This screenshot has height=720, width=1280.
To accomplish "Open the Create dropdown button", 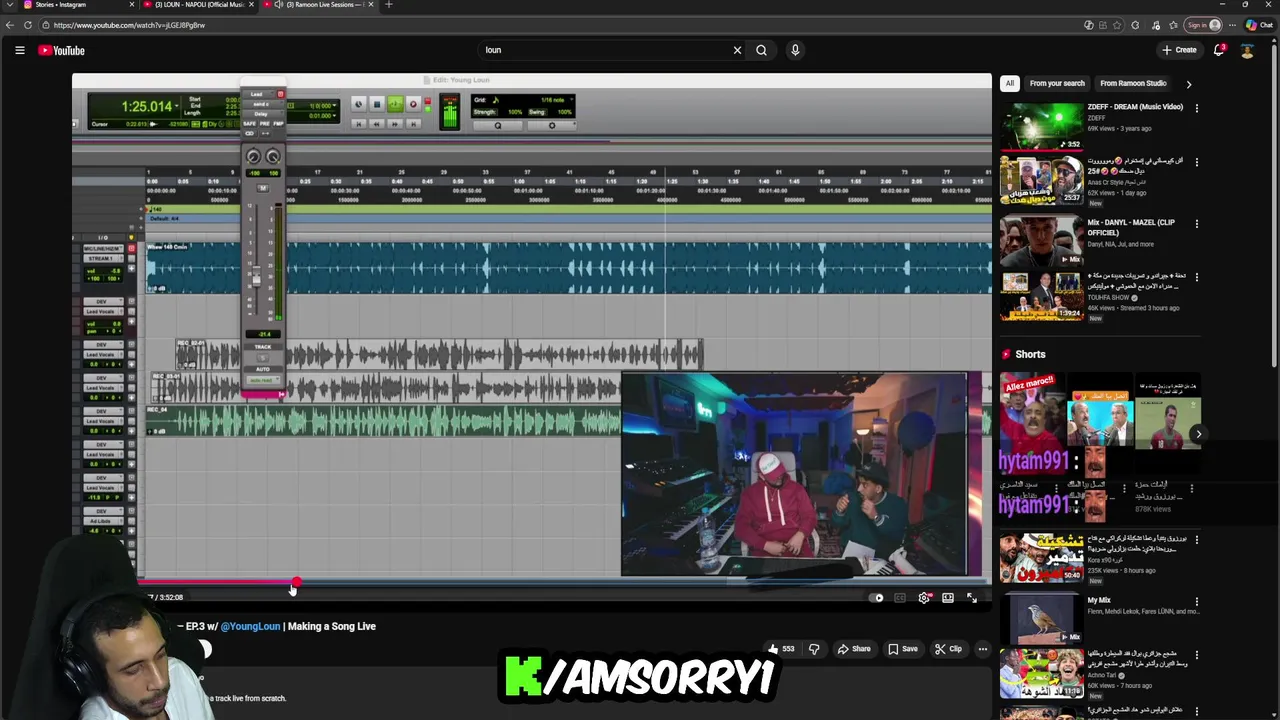I will tap(1179, 50).
